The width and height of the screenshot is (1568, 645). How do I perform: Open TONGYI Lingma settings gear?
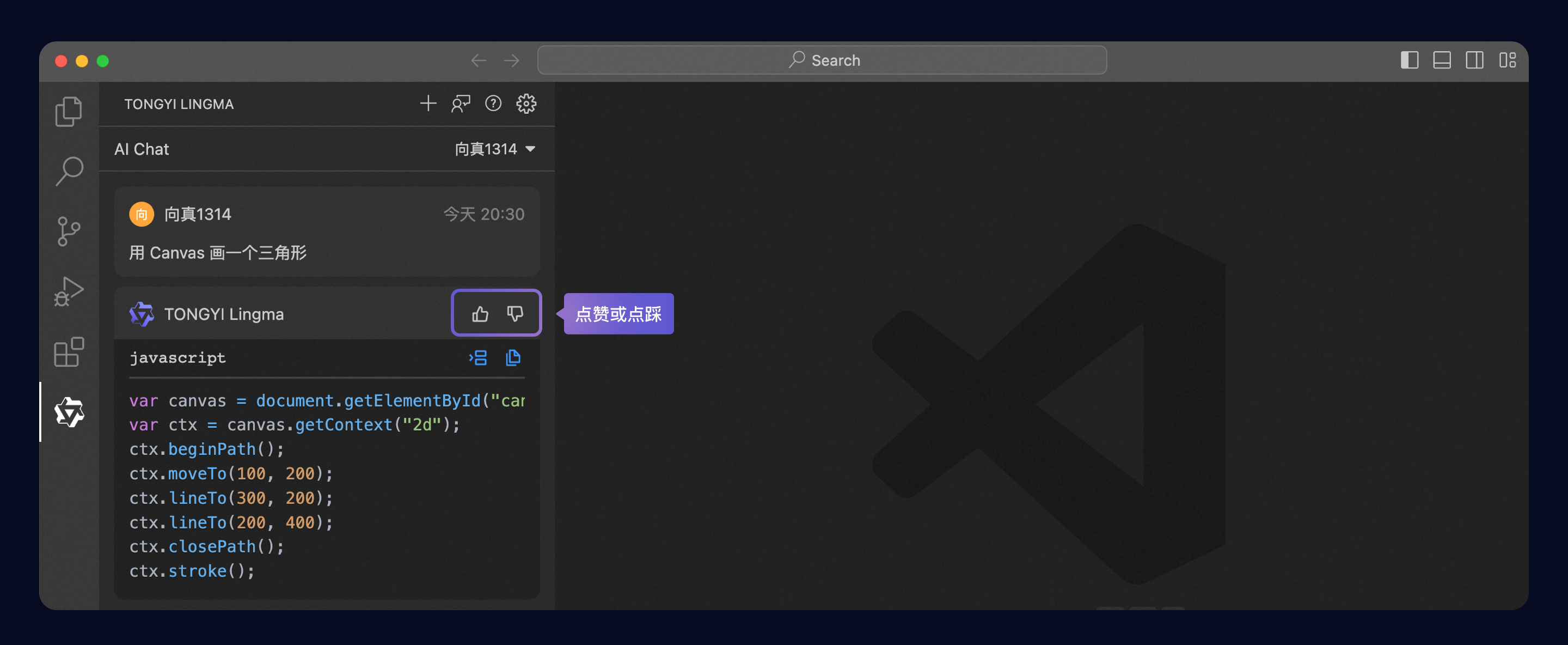click(x=526, y=104)
